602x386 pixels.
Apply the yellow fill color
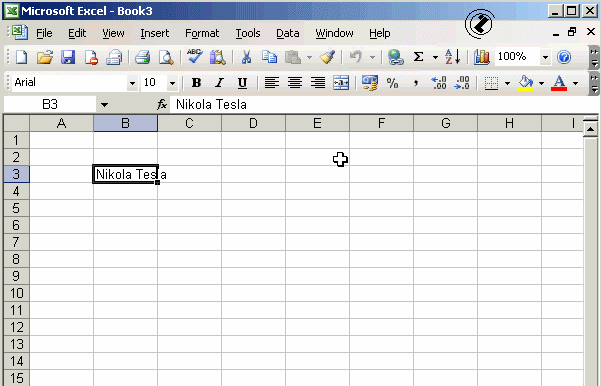click(x=525, y=83)
